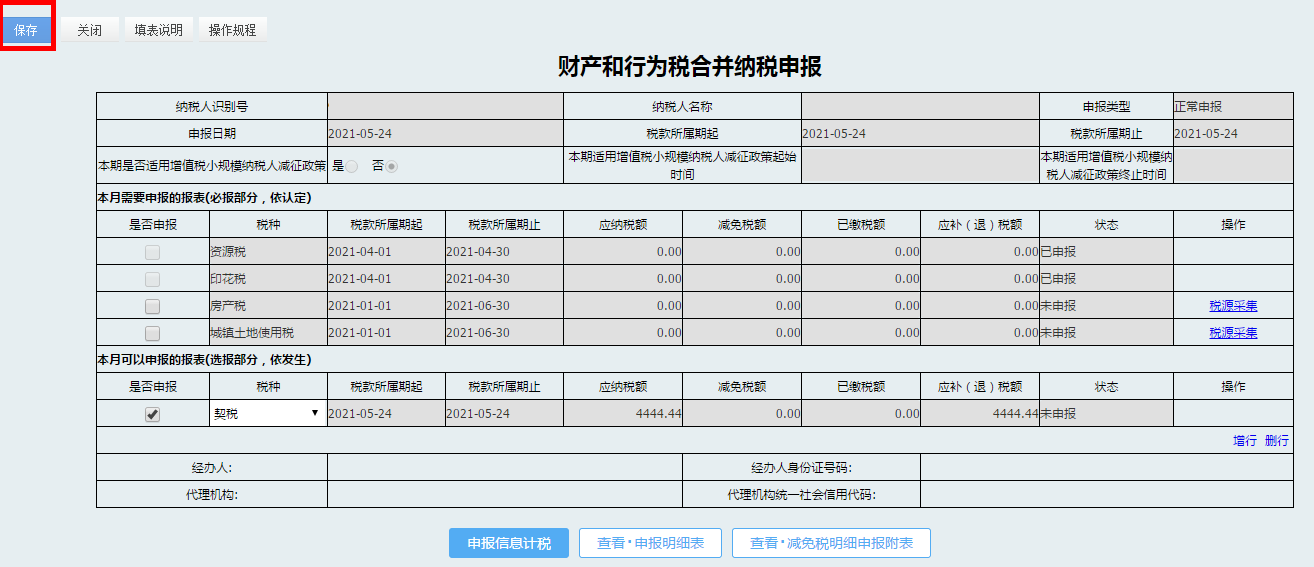Click 印花税 row status 已申报
Screen dimensions: 1314x567
1058,279
